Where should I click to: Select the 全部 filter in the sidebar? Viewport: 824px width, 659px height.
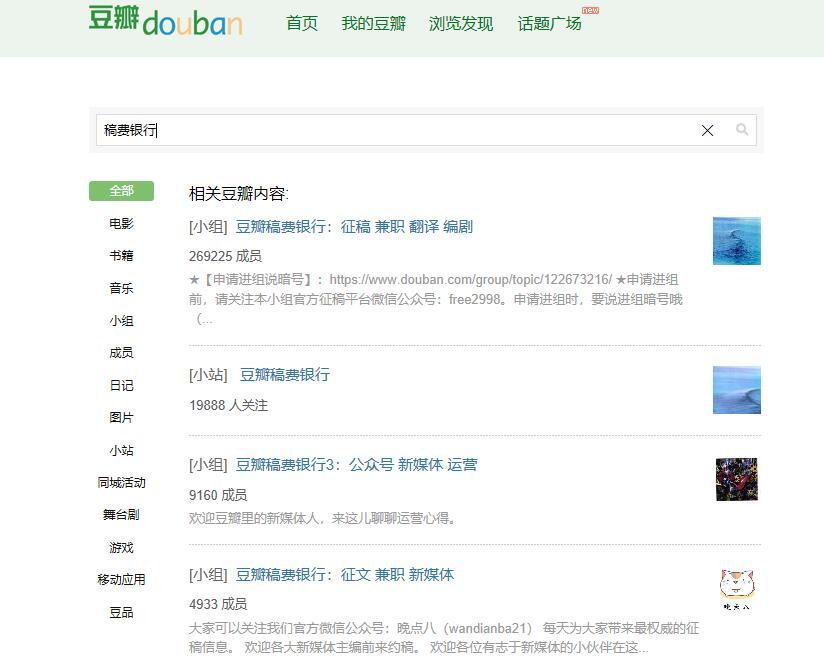coord(121,190)
